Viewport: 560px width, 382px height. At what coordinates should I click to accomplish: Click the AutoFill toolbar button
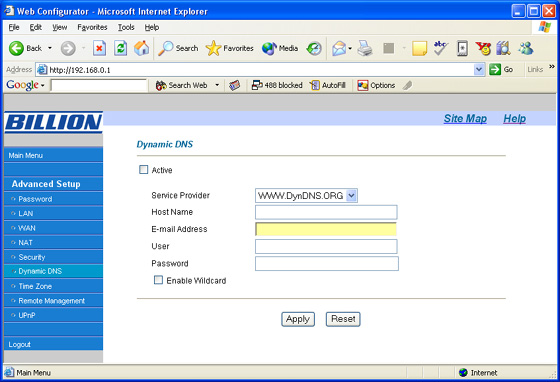click(328, 85)
